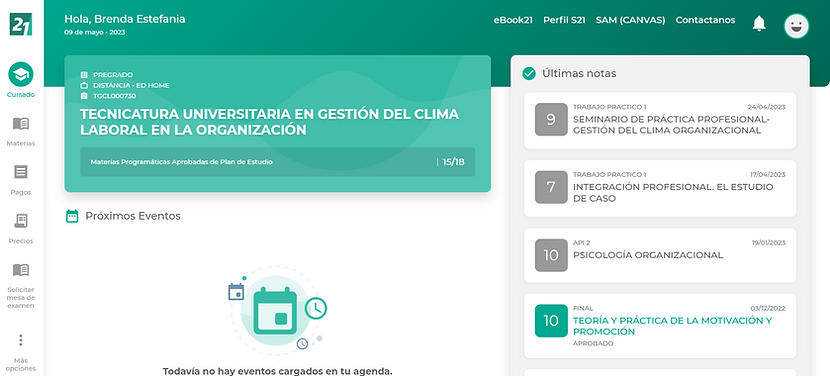The width and height of the screenshot is (830, 376).
Task: Click the Materias Programáticas Aprobadas progress bar
Action: (277, 162)
